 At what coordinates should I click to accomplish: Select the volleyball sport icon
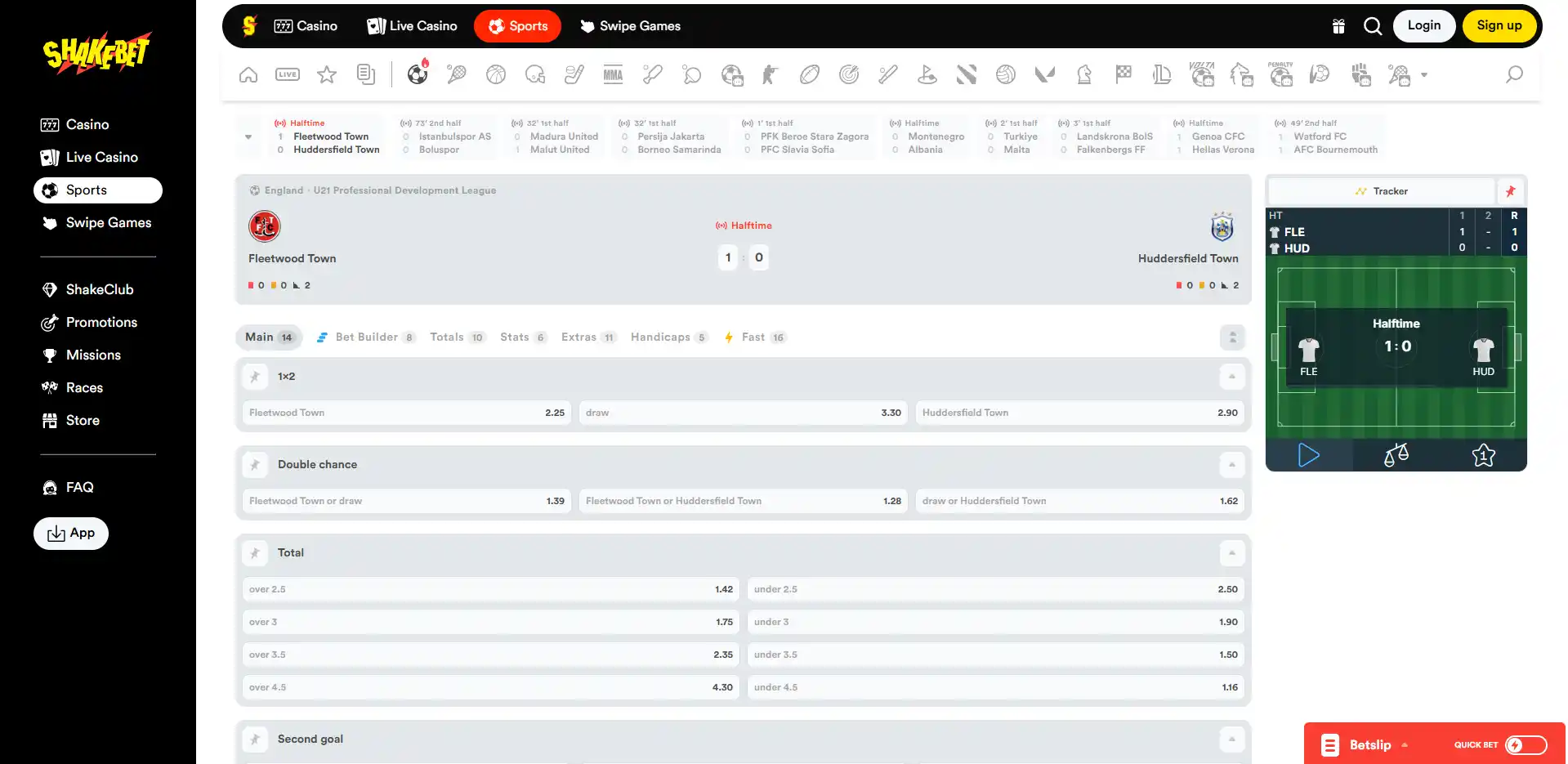pos(1006,75)
